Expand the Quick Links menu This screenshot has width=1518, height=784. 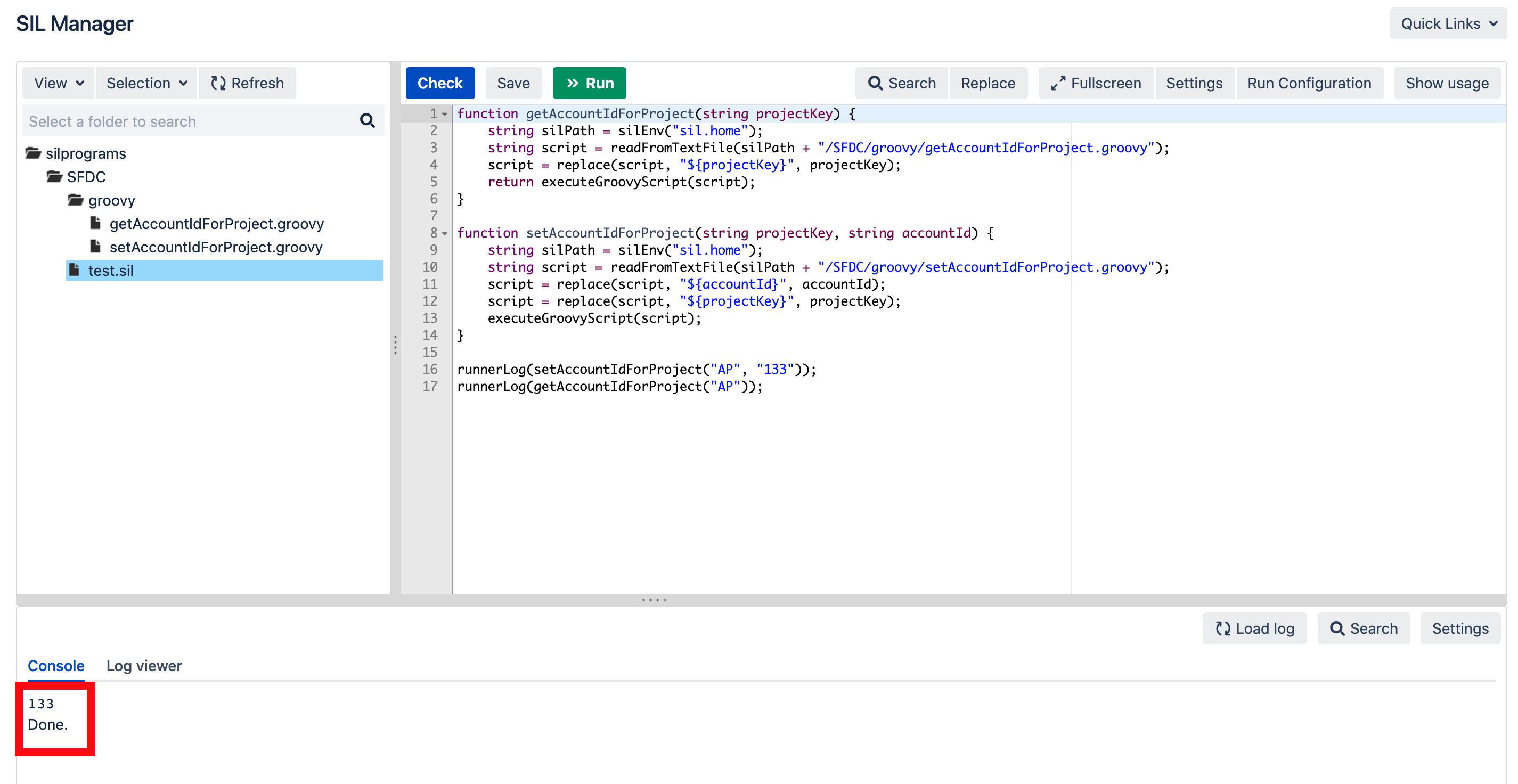1448,23
